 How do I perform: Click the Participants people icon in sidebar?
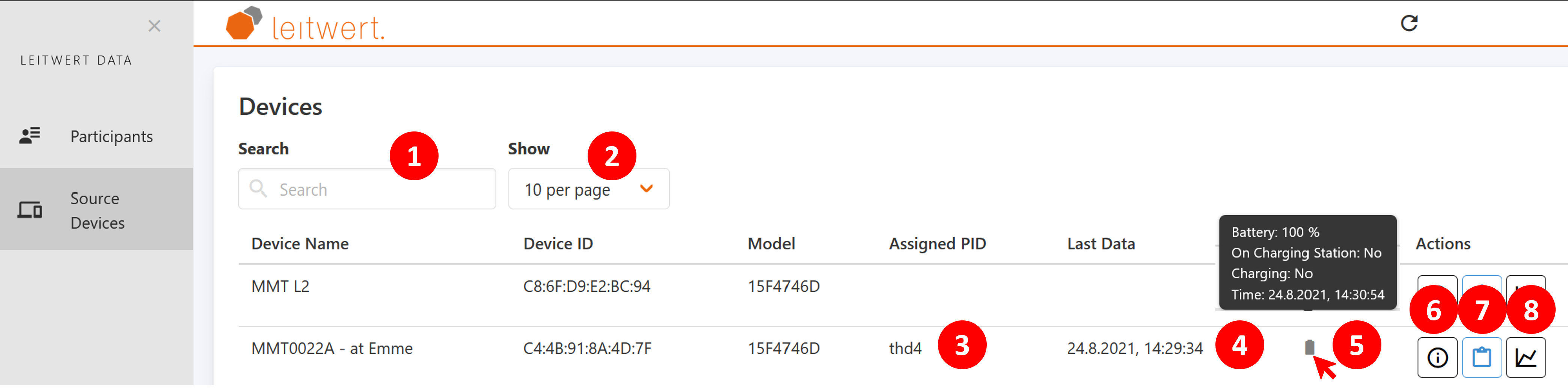coord(29,135)
